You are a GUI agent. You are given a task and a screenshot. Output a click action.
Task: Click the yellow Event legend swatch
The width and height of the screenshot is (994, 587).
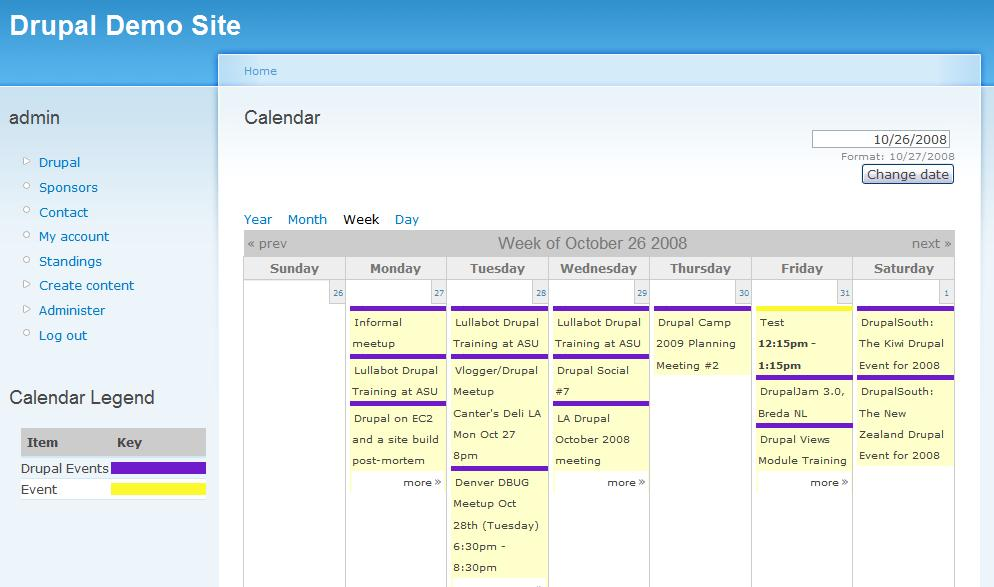[x=158, y=489]
